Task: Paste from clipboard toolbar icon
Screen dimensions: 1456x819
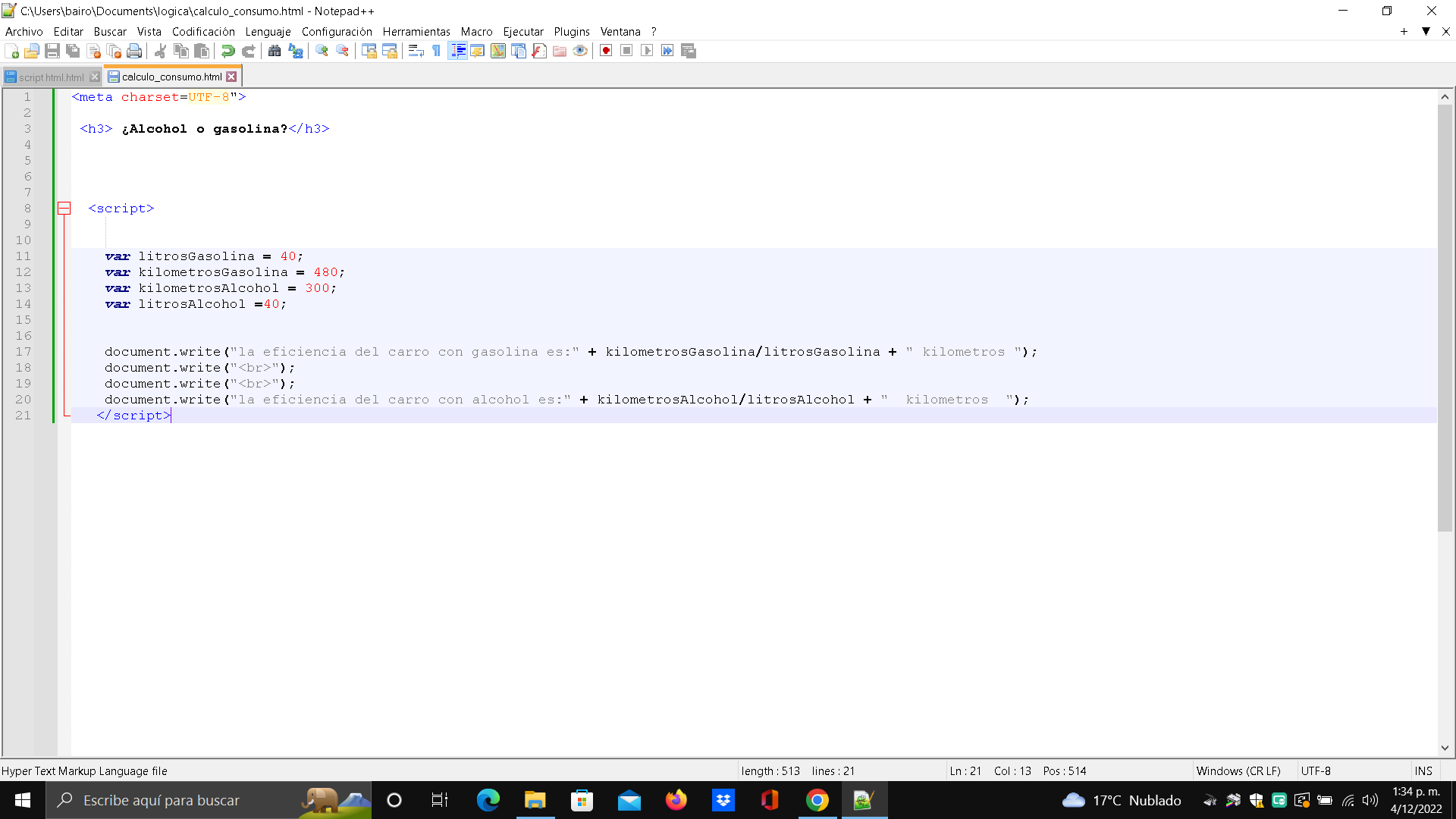Action: click(201, 51)
